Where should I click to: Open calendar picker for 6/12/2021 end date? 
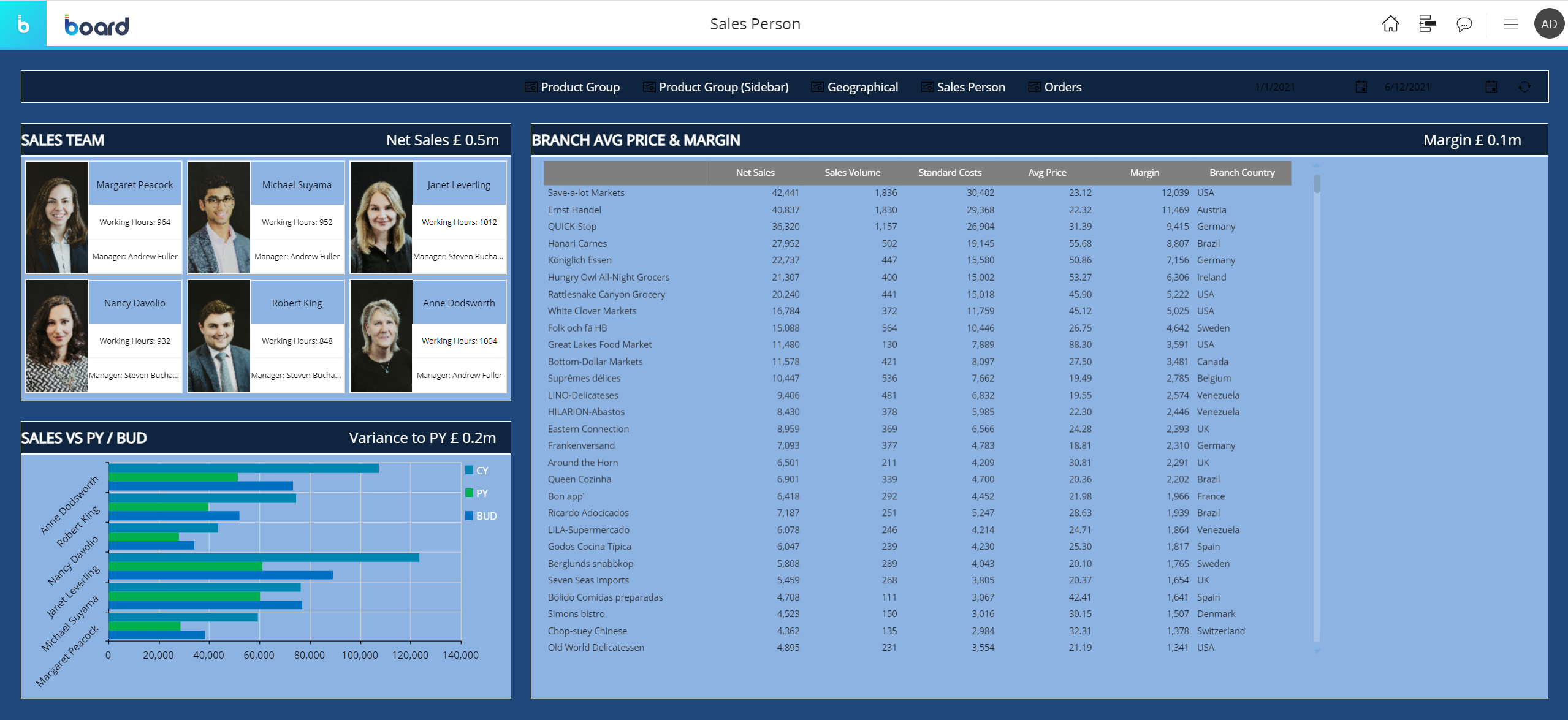(1491, 87)
